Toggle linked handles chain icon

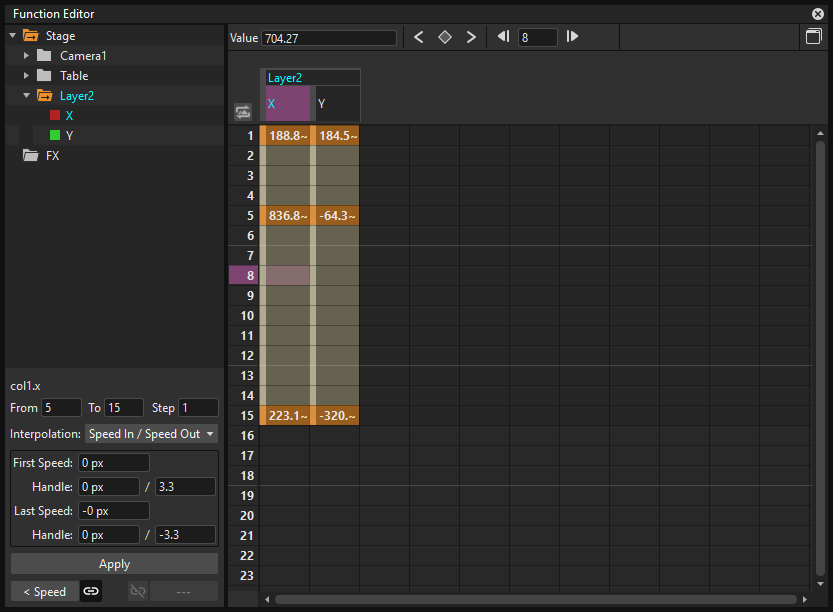91,591
